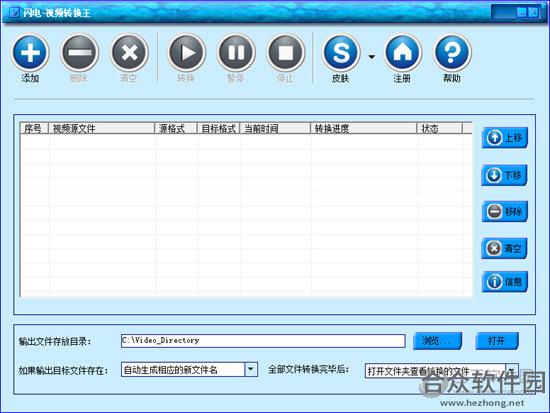Image resolution: width=550 pixels, height=413 pixels.
Task: Click the 源格式 column header
Action: pyautogui.click(x=176, y=128)
